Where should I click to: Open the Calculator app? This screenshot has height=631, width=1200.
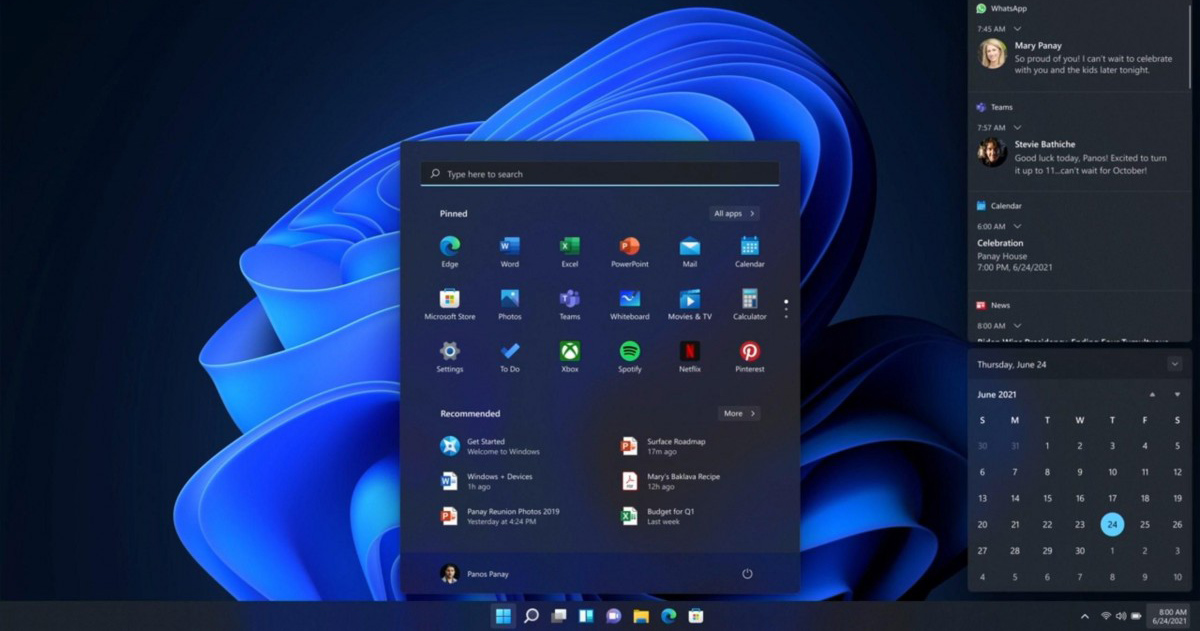point(750,304)
